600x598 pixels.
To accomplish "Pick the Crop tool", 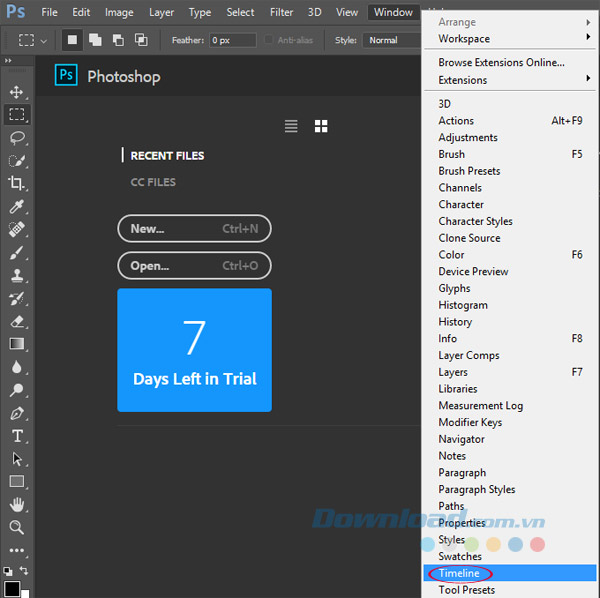I will [x=17, y=183].
